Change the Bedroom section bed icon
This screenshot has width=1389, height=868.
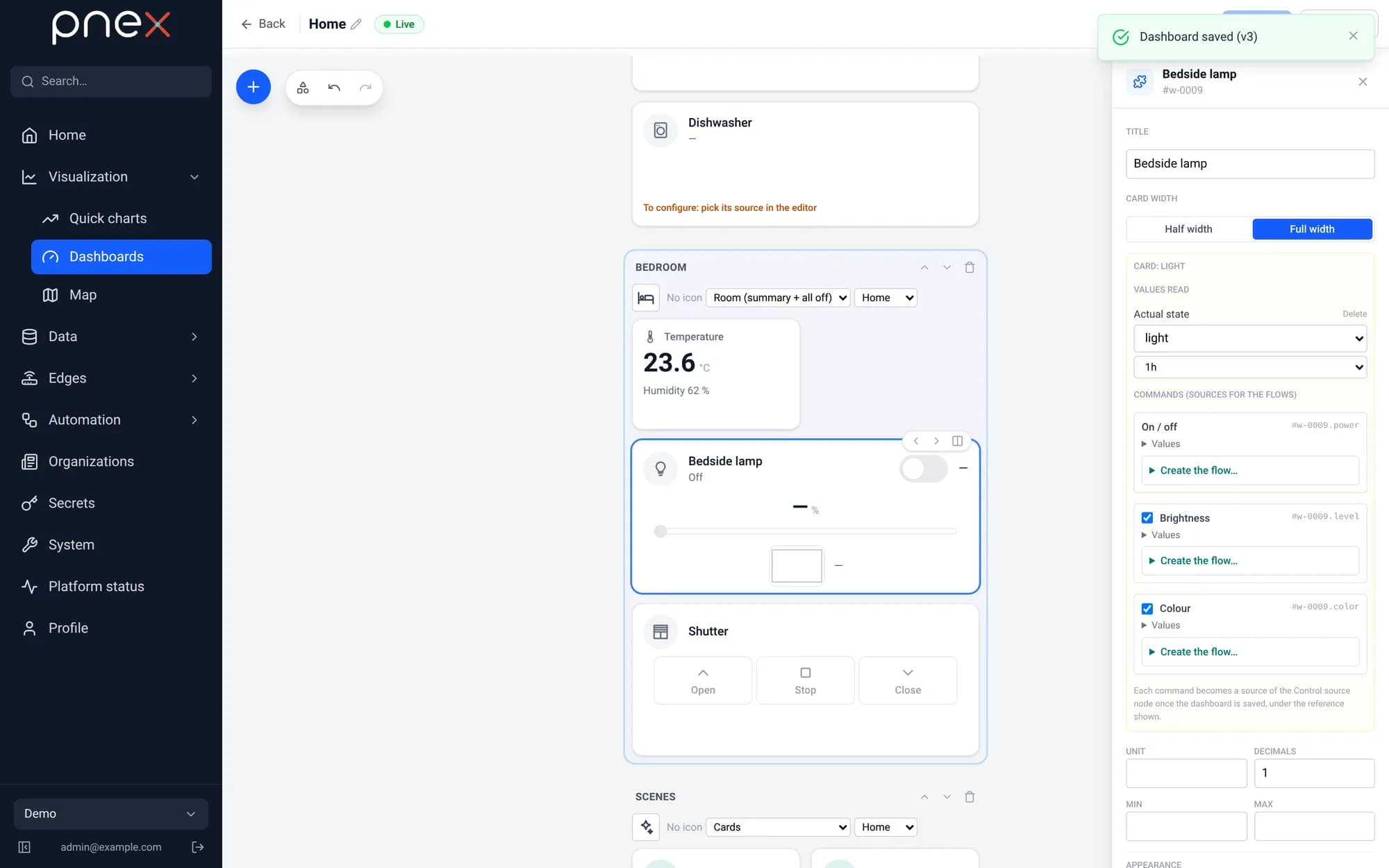646,298
